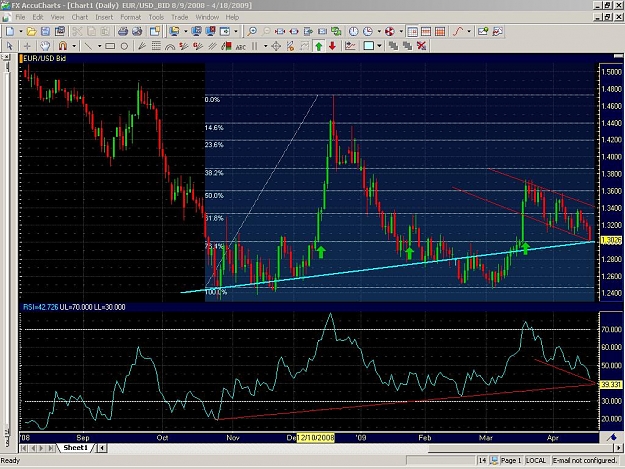
Task: Open the Trade menu
Action: (x=179, y=17)
